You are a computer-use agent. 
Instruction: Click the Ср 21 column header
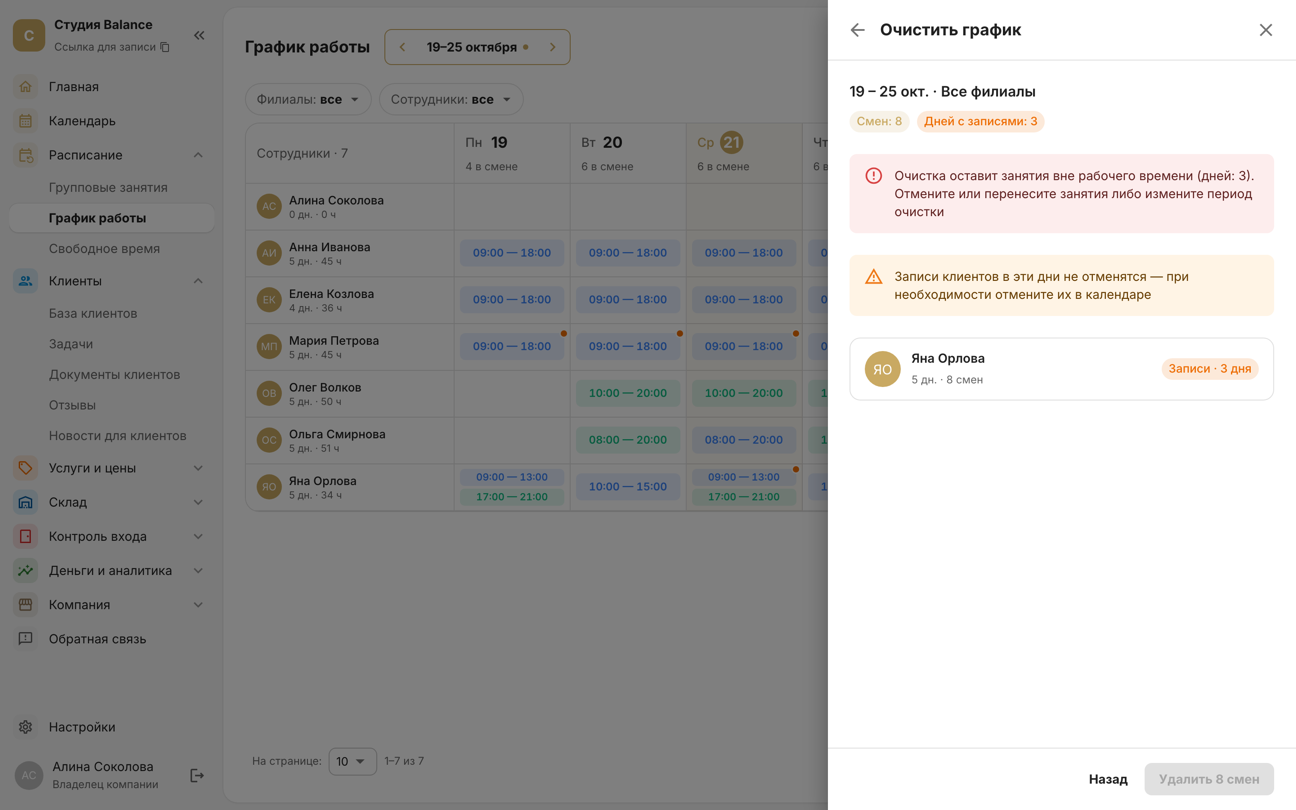(x=744, y=153)
